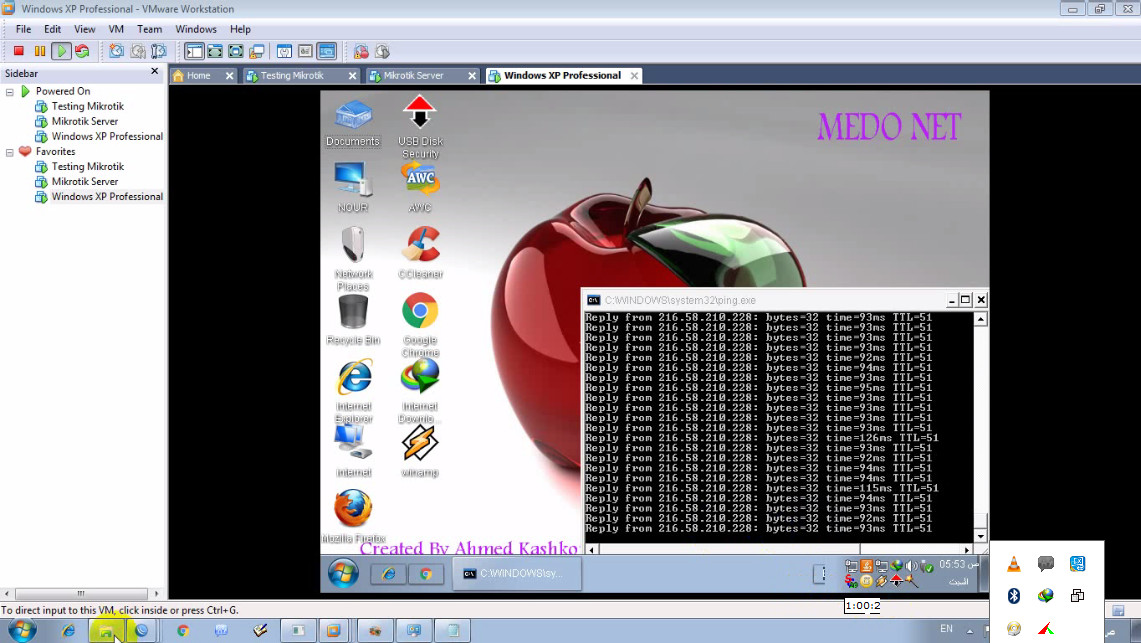Open Internet Explorer from host taskbar
Screen dimensions: 1141x643
(x=68, y=630)
